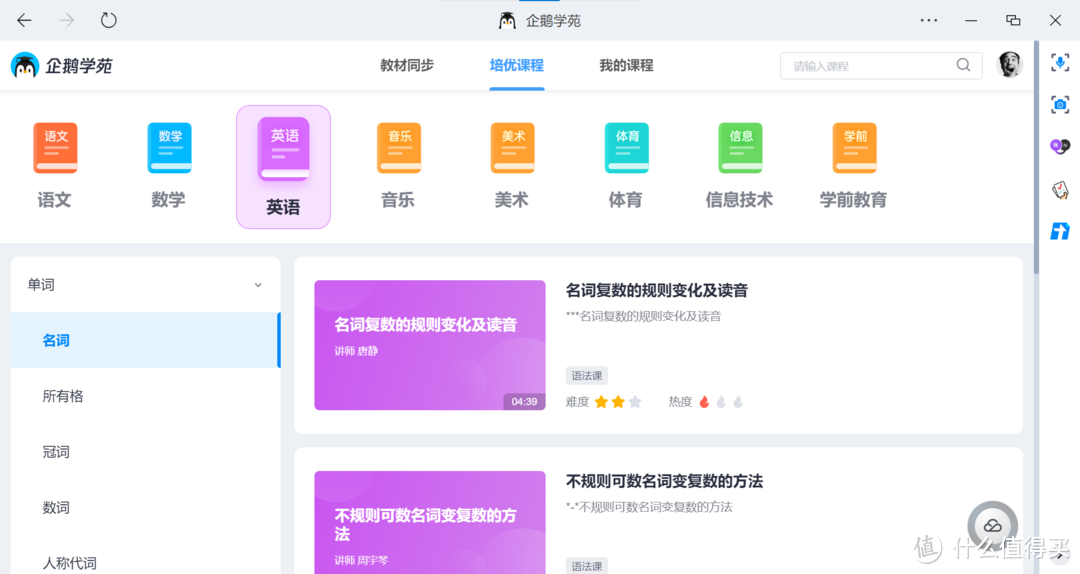1080x574 pixels.
Task: Click description ***名词复数的规则变化及读音
Action: 643,316
